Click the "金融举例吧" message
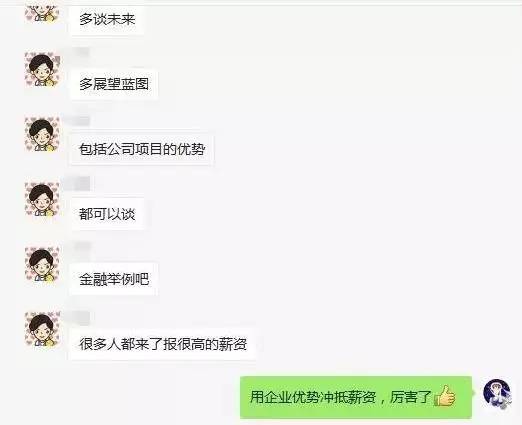 point(114,279)
